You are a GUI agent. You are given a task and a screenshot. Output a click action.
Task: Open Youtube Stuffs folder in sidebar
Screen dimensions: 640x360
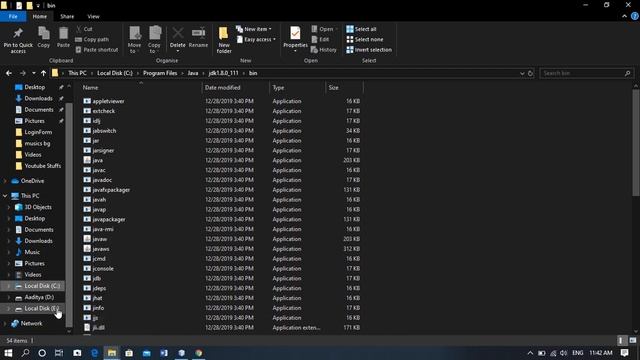[42, 166]
